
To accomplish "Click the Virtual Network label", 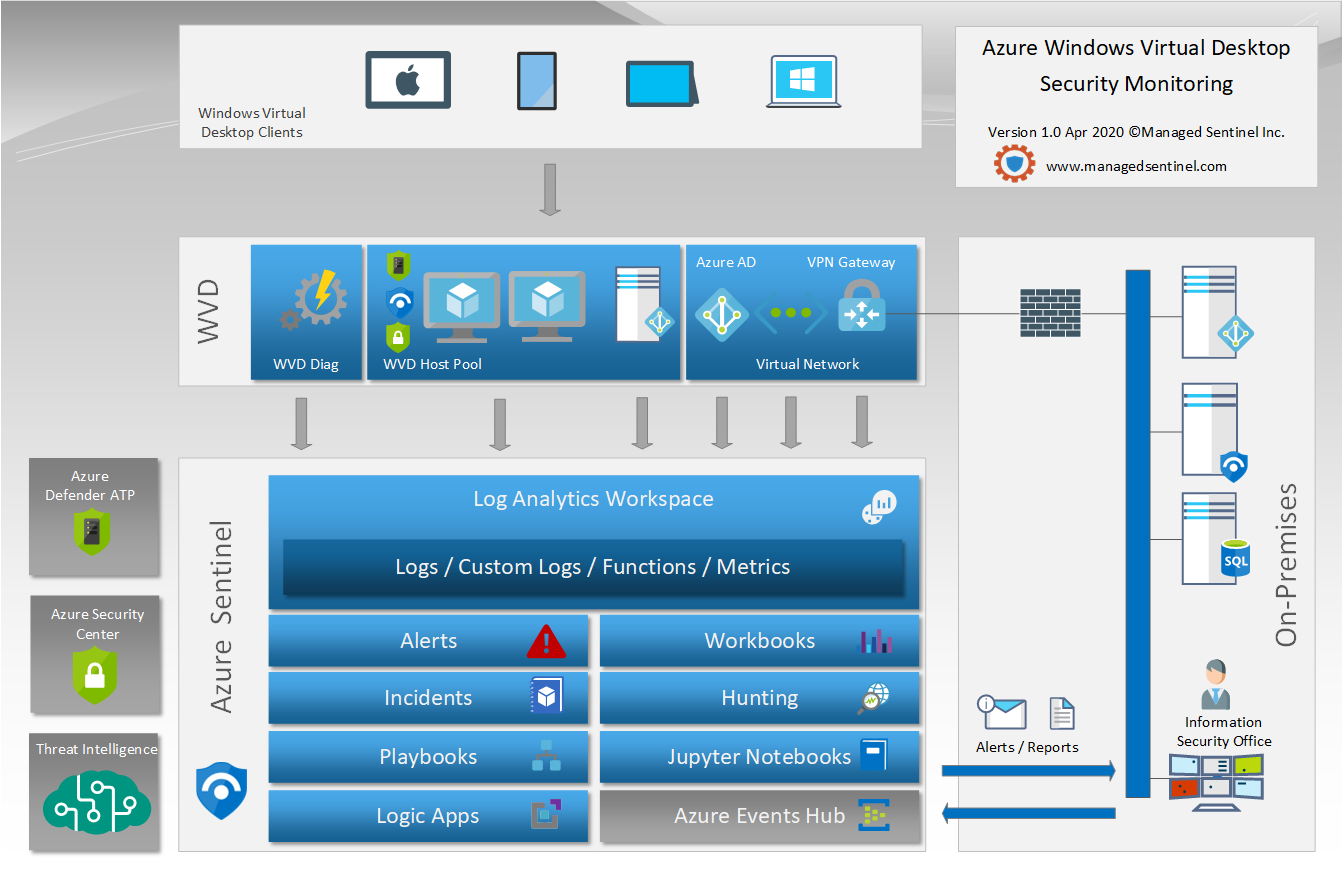I will click(x=807, y=364).
